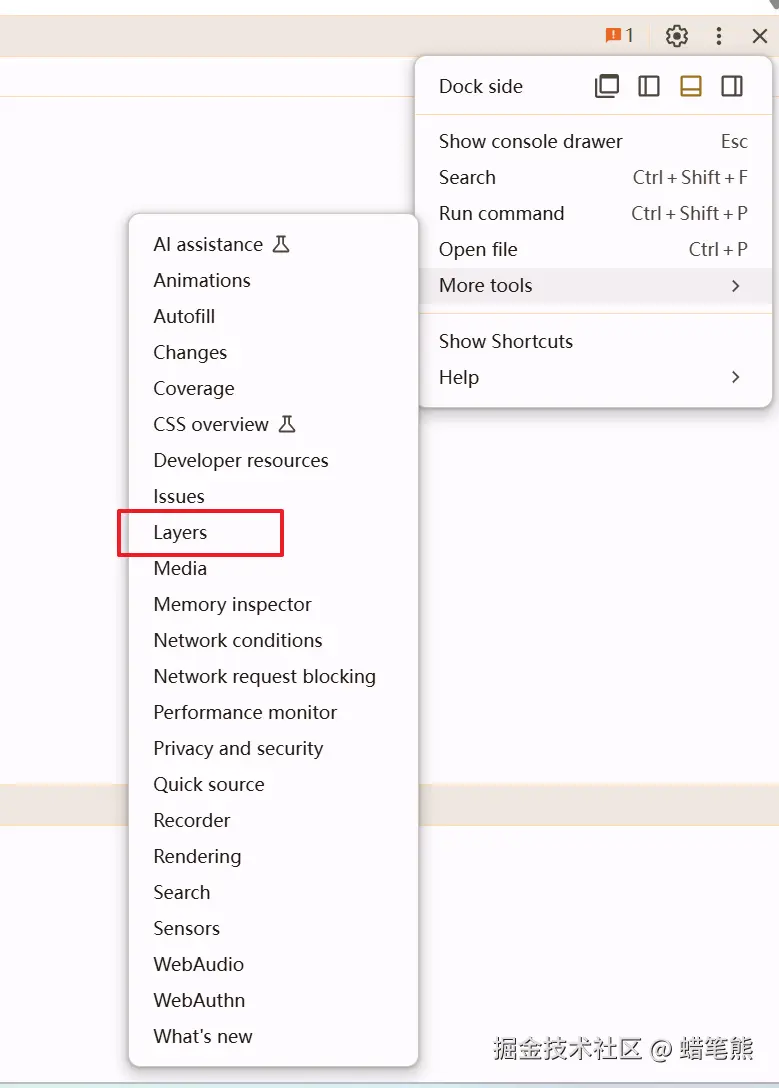Image resolution: width=779 pixels, height=1088 pixels.
Task: Open the issues warning counter badge
Action: point(619,35)
